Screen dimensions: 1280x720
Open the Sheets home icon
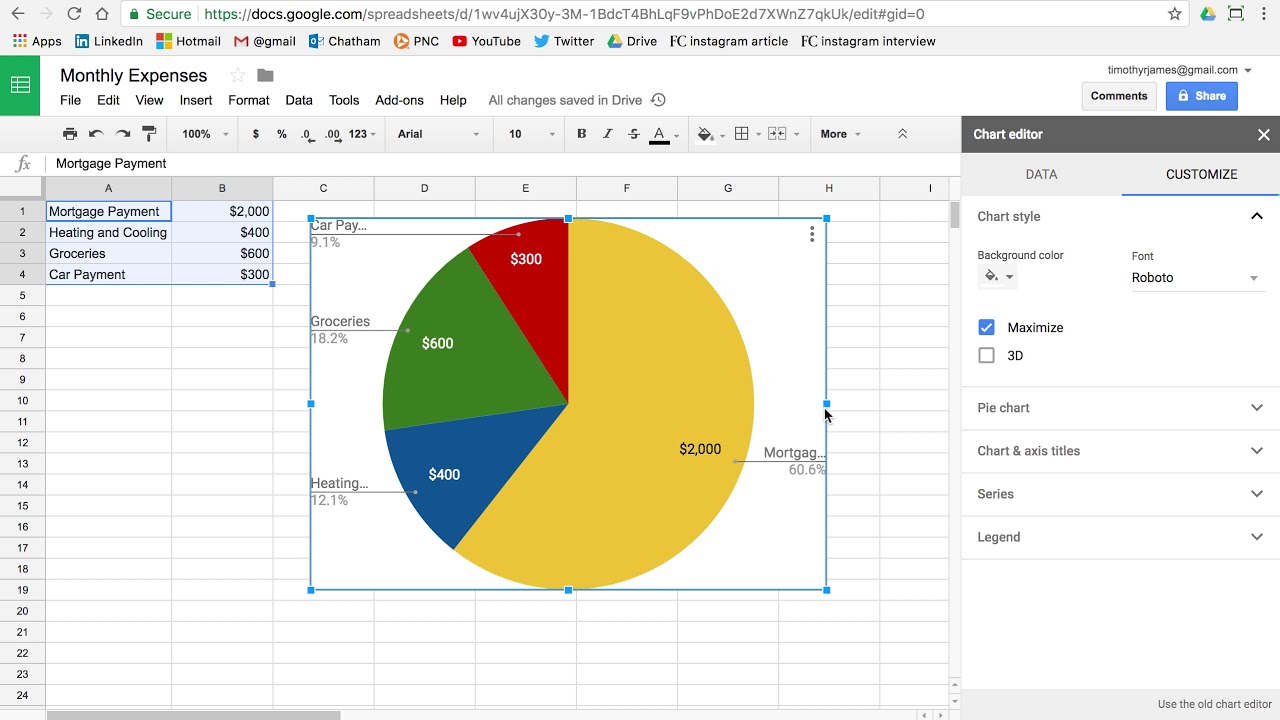pyautogui.click(x=20, y=85)
